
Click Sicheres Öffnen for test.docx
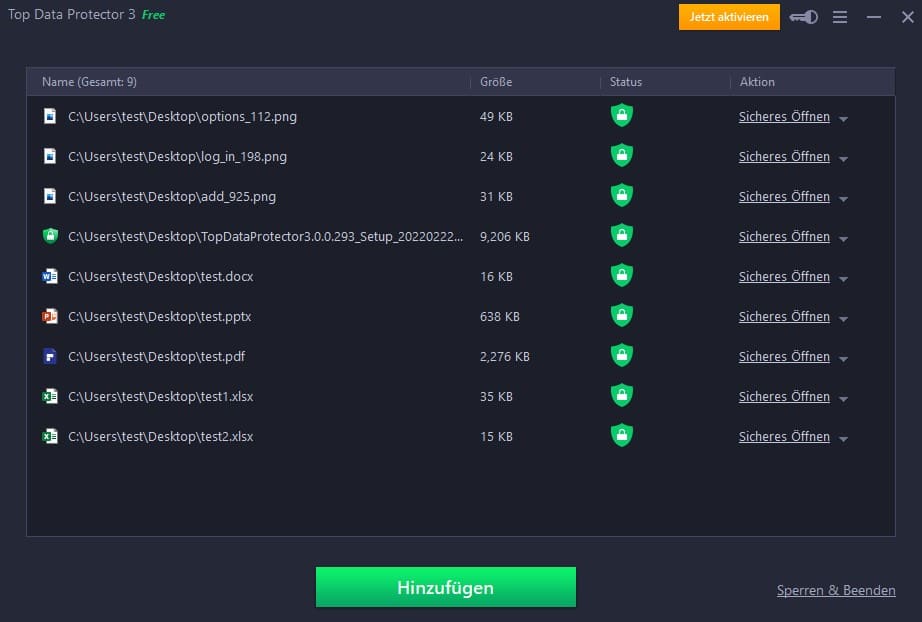784,276
